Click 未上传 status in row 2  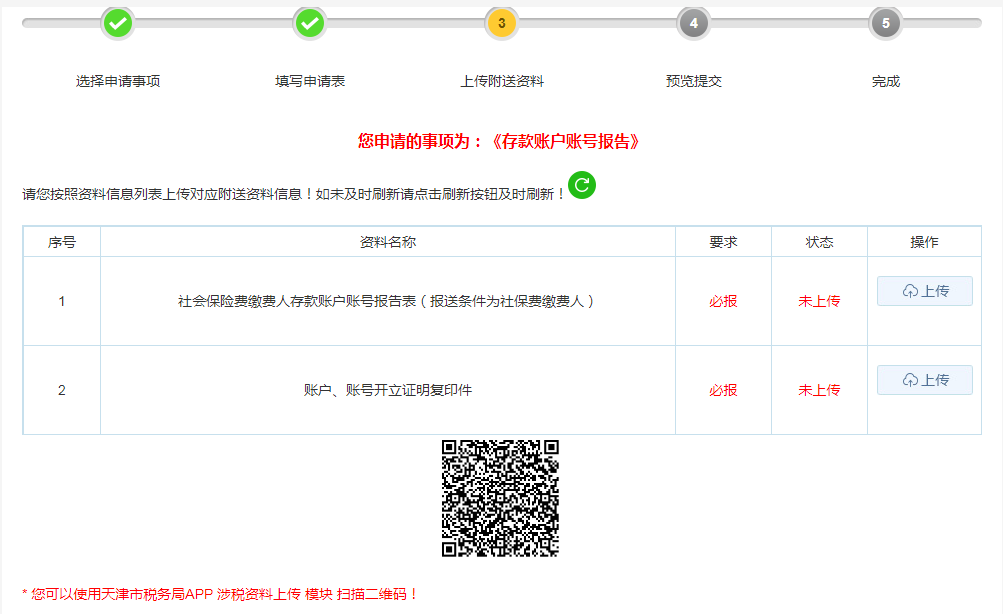[819, 390]
